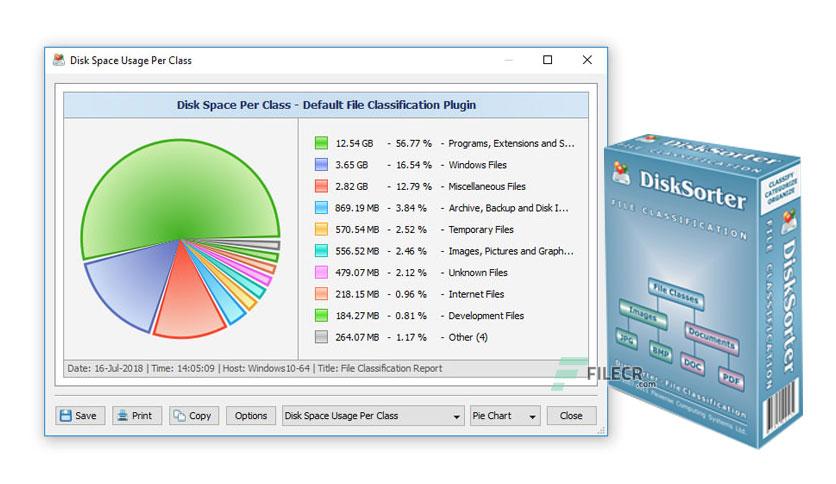Viewport: 836px width, 484px height.
Task: Click the blue Windows Files legend swatch
Action: [321, 164]
